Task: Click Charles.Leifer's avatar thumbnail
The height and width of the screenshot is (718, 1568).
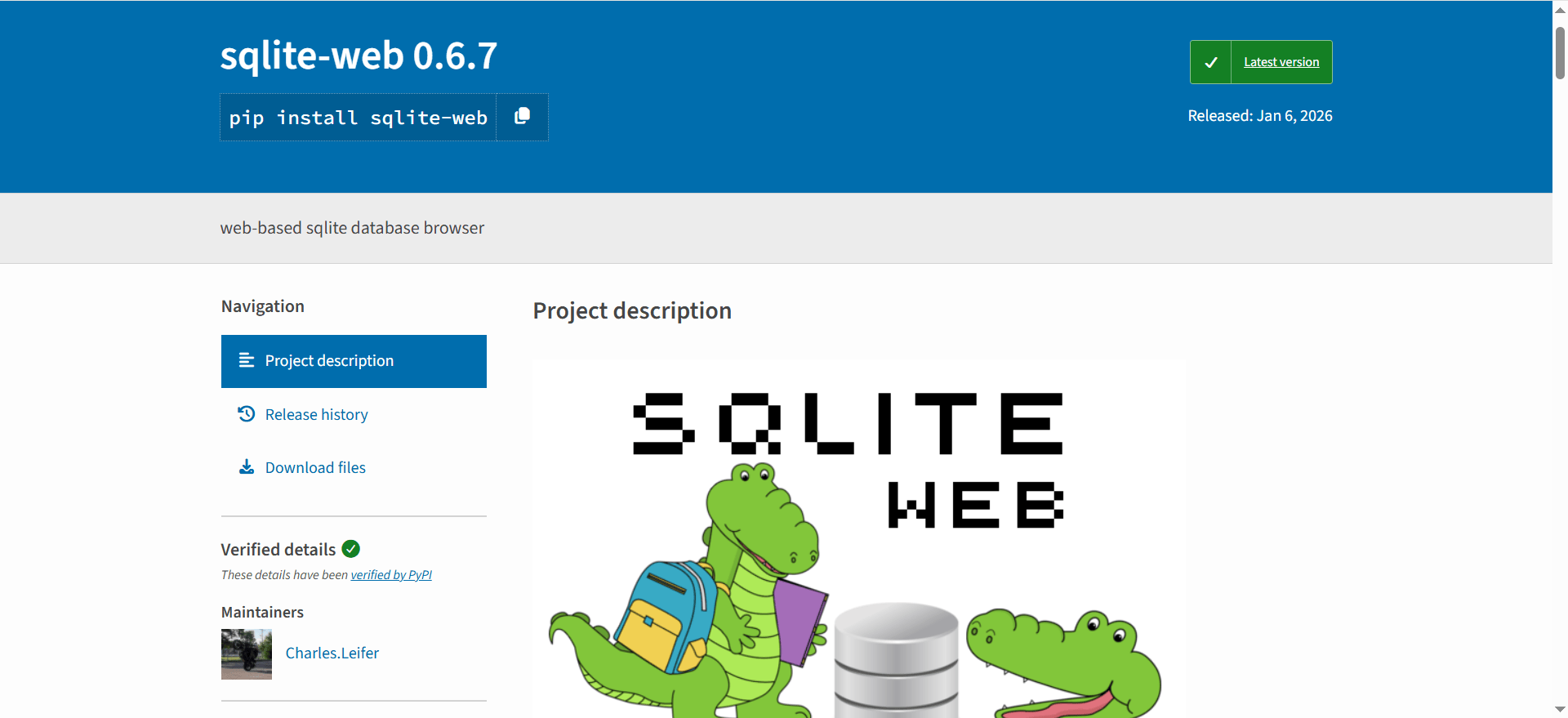Action: click(x=247, y=654)
